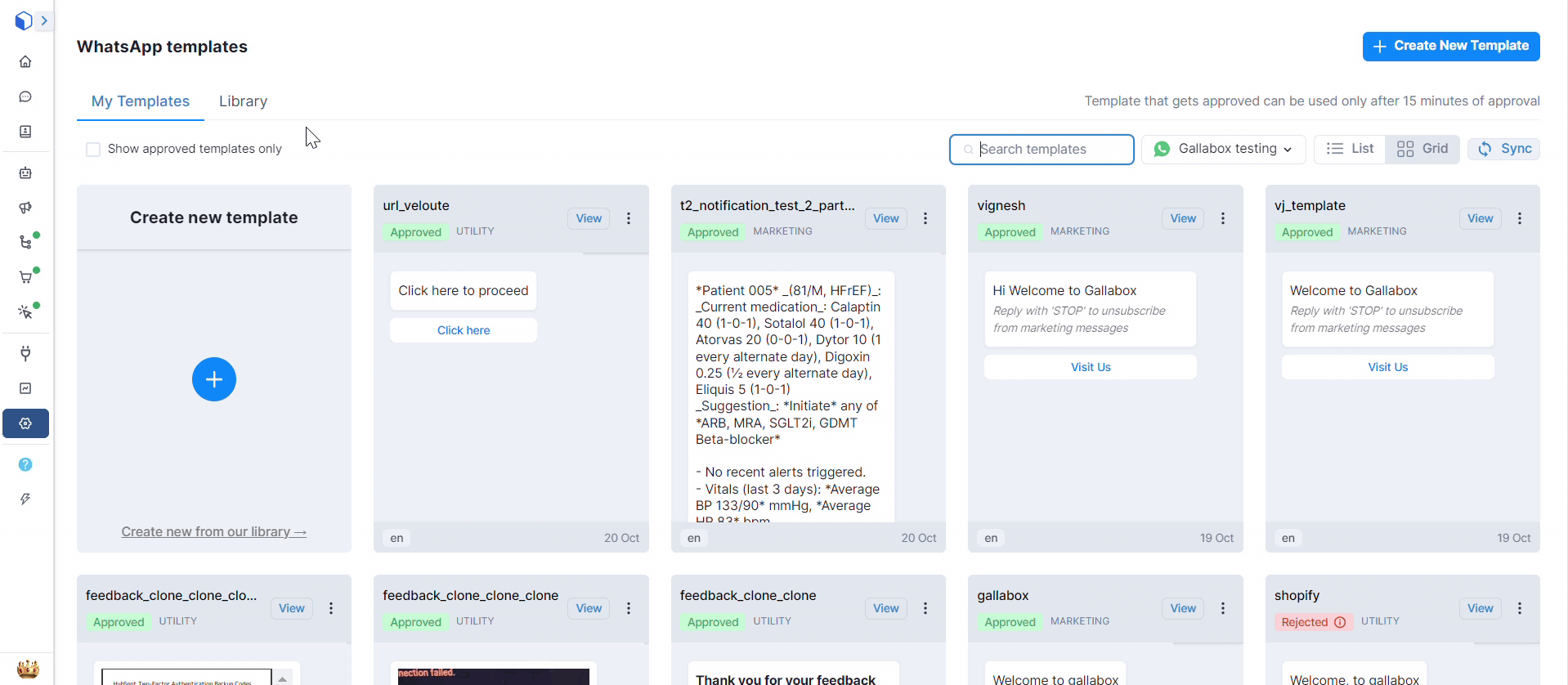This screenshot has width=1568, height=685.
Task: Select the My Templates tab
Action: [141, 101]
